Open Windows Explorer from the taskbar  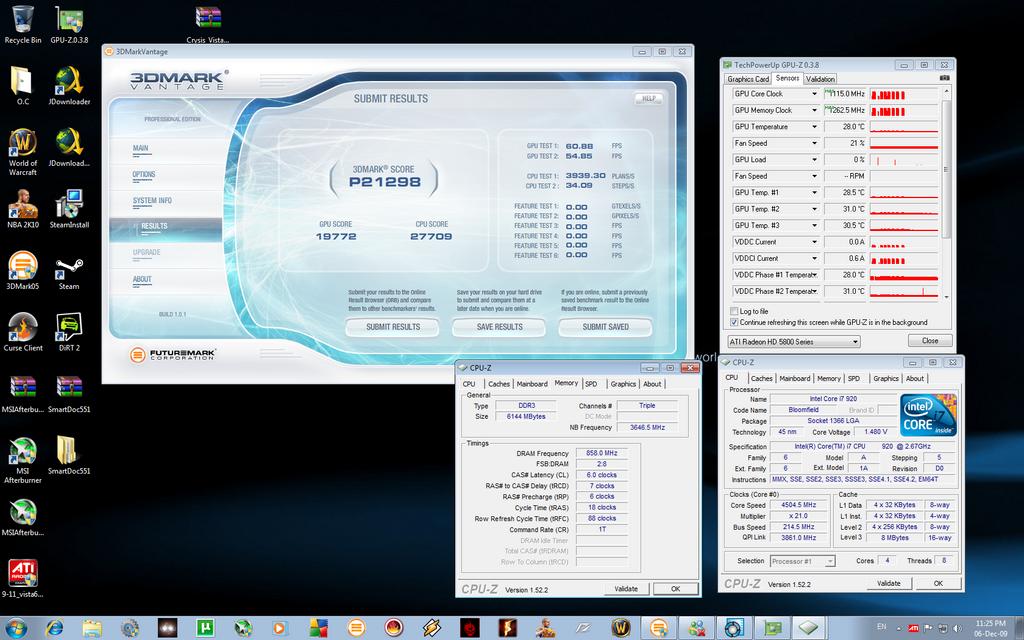(92, 628)
